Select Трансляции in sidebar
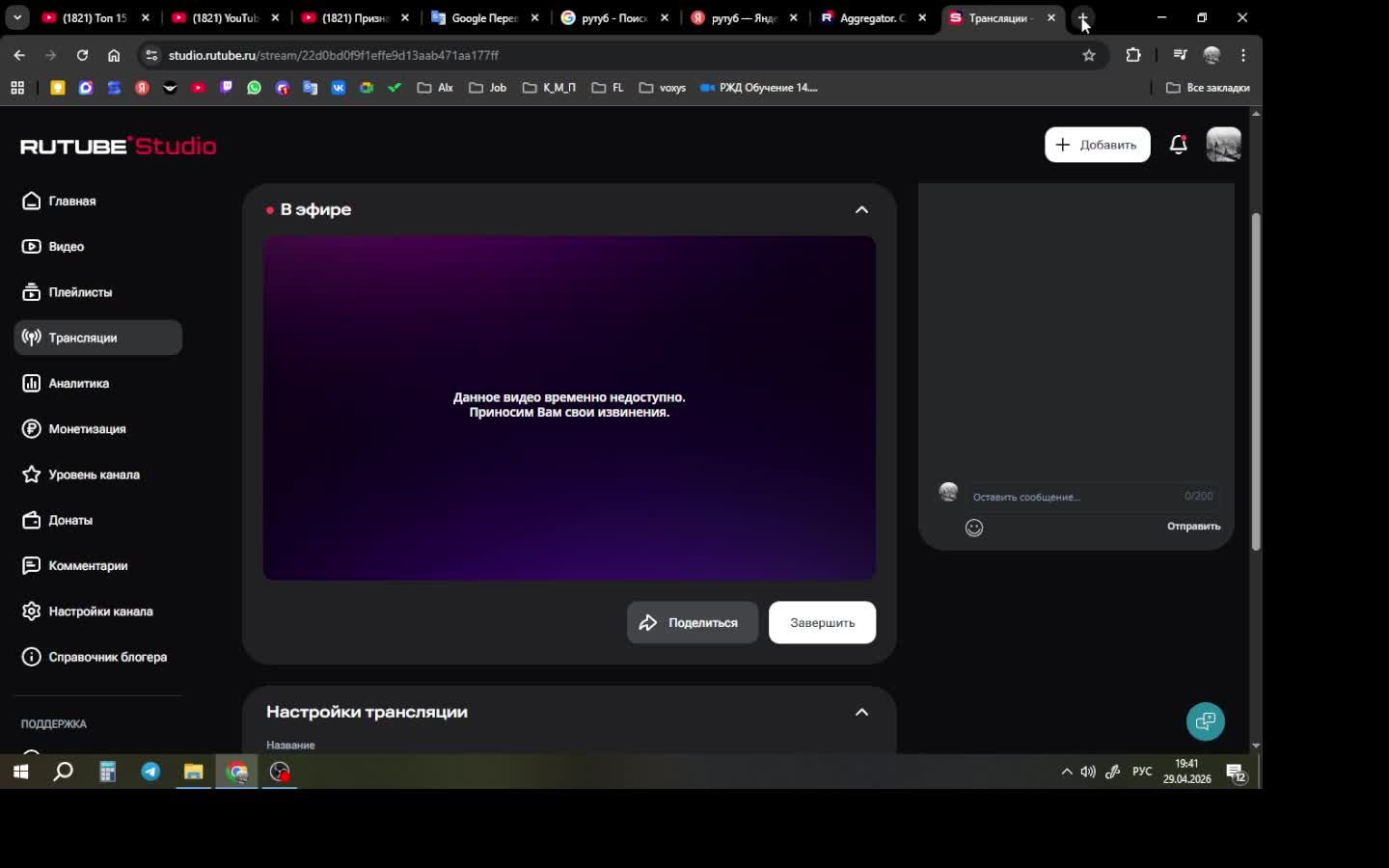Viewport: 1389px width, 868px height. 97,338
